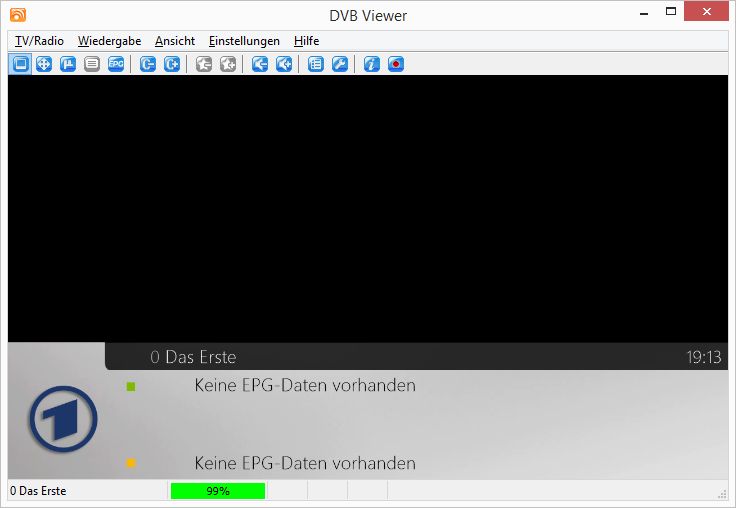736x508 pixels.
Task: Toggle the video window display icon
Action: pos(20,64)
